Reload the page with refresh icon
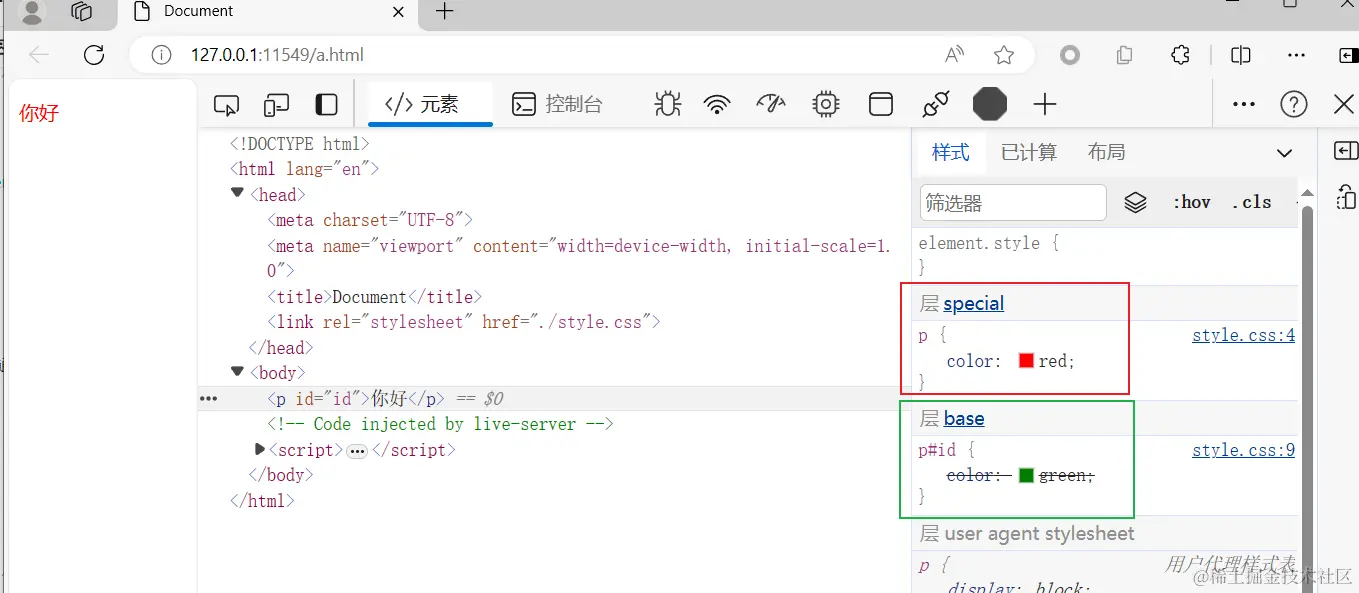Viewport: 1359px width, 593px height. pyautogui.click(x=94, y=55)
